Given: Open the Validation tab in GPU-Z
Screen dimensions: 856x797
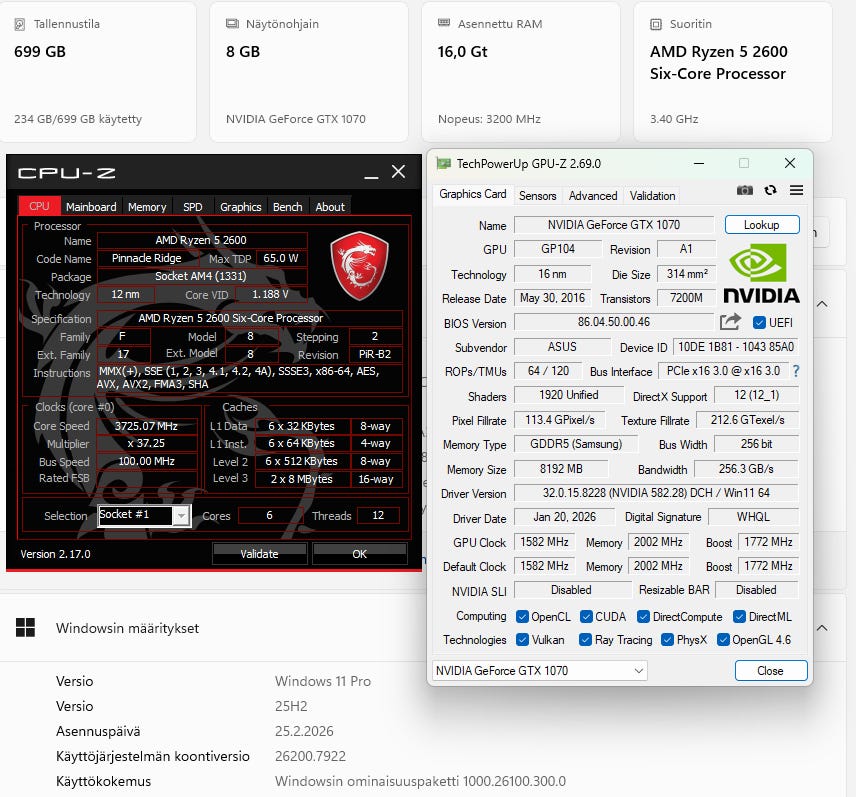Looking at the screenshot, I should pos(652,195).
